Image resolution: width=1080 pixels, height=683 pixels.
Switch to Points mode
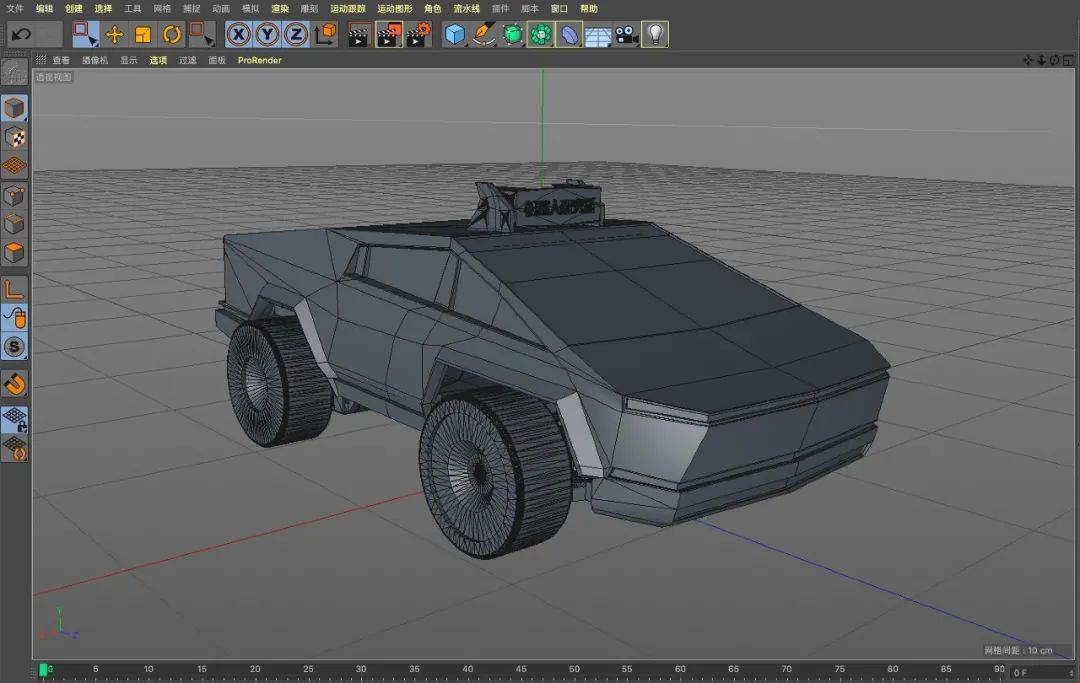14,196
